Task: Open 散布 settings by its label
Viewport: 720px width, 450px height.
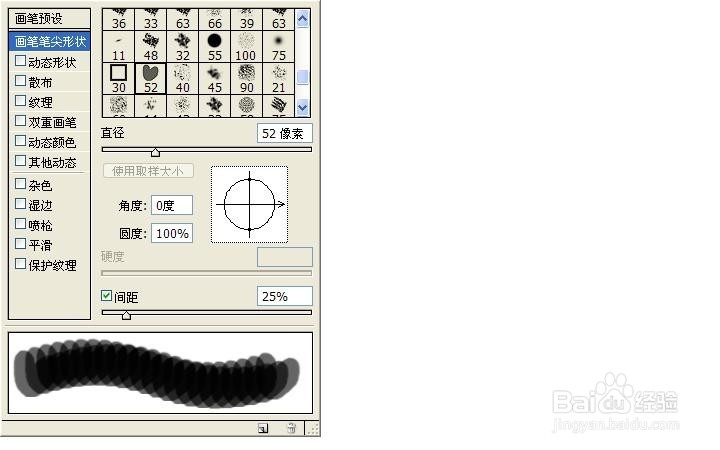Action: [x=40, y=83]
